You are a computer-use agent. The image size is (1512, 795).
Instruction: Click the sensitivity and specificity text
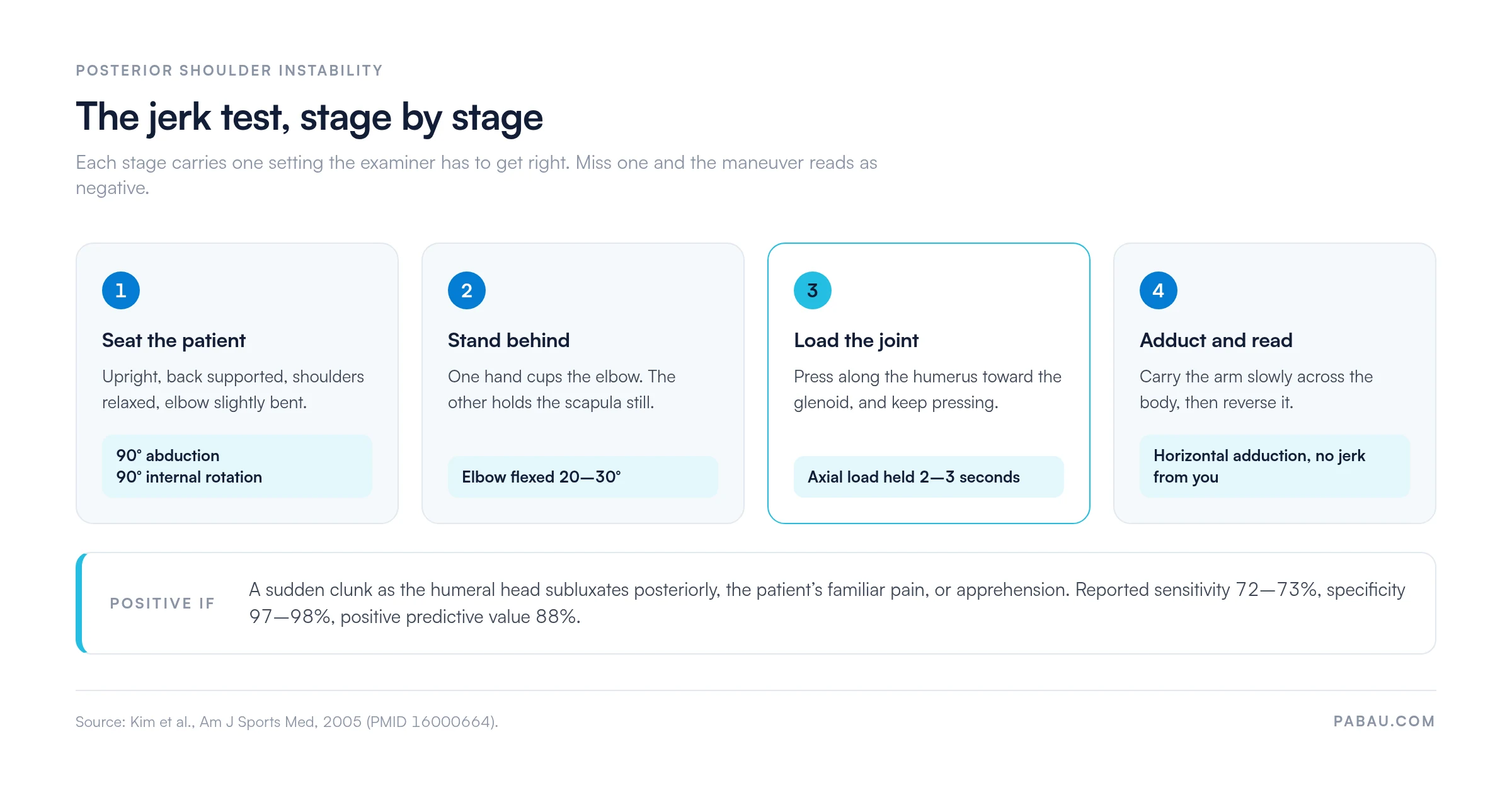(827, 603)
